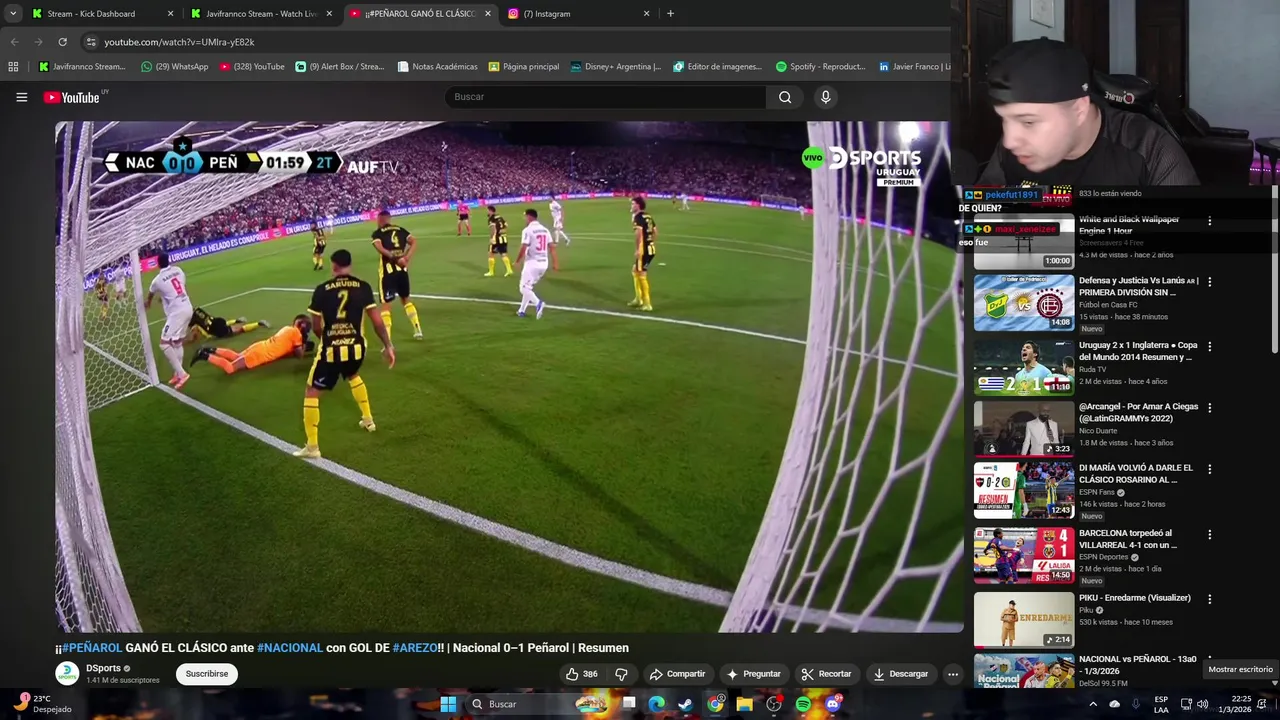1280x720 pixels.
Task: Open the #PEÑAROL hashtag in video title
Action: coord(93,648)
